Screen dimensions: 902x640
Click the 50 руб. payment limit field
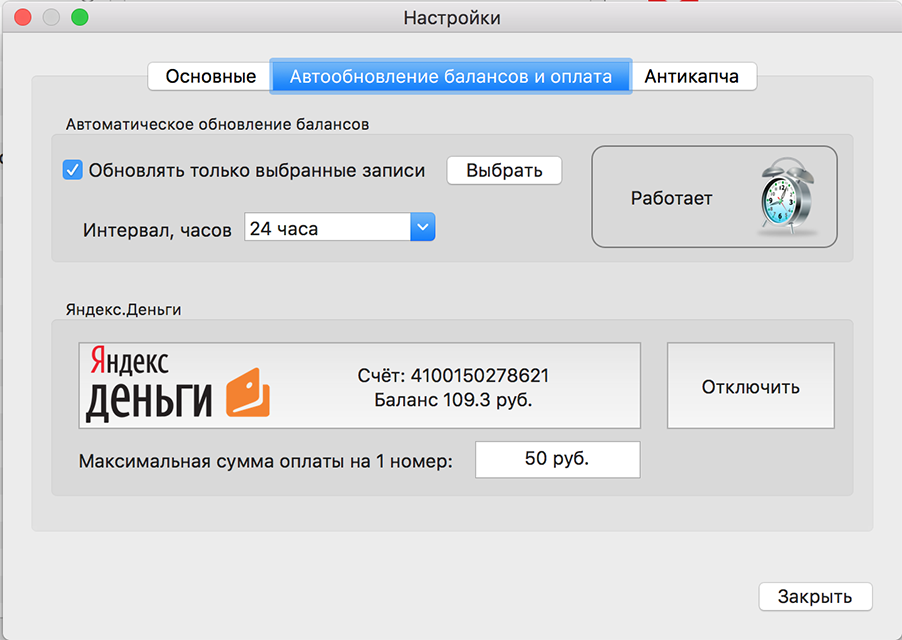(557, 459)
